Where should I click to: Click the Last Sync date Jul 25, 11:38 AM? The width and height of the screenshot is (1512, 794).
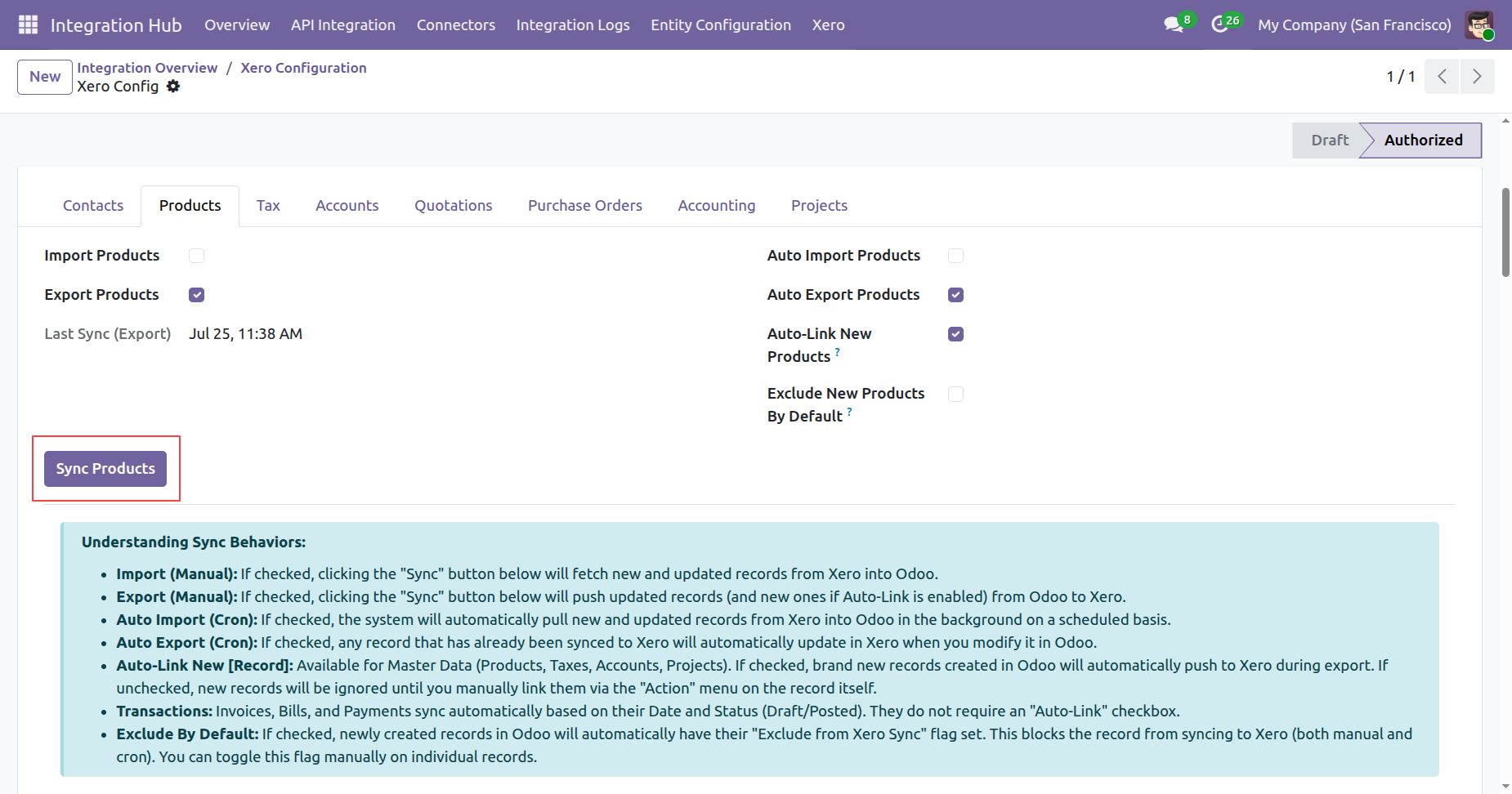pos(245,334)
